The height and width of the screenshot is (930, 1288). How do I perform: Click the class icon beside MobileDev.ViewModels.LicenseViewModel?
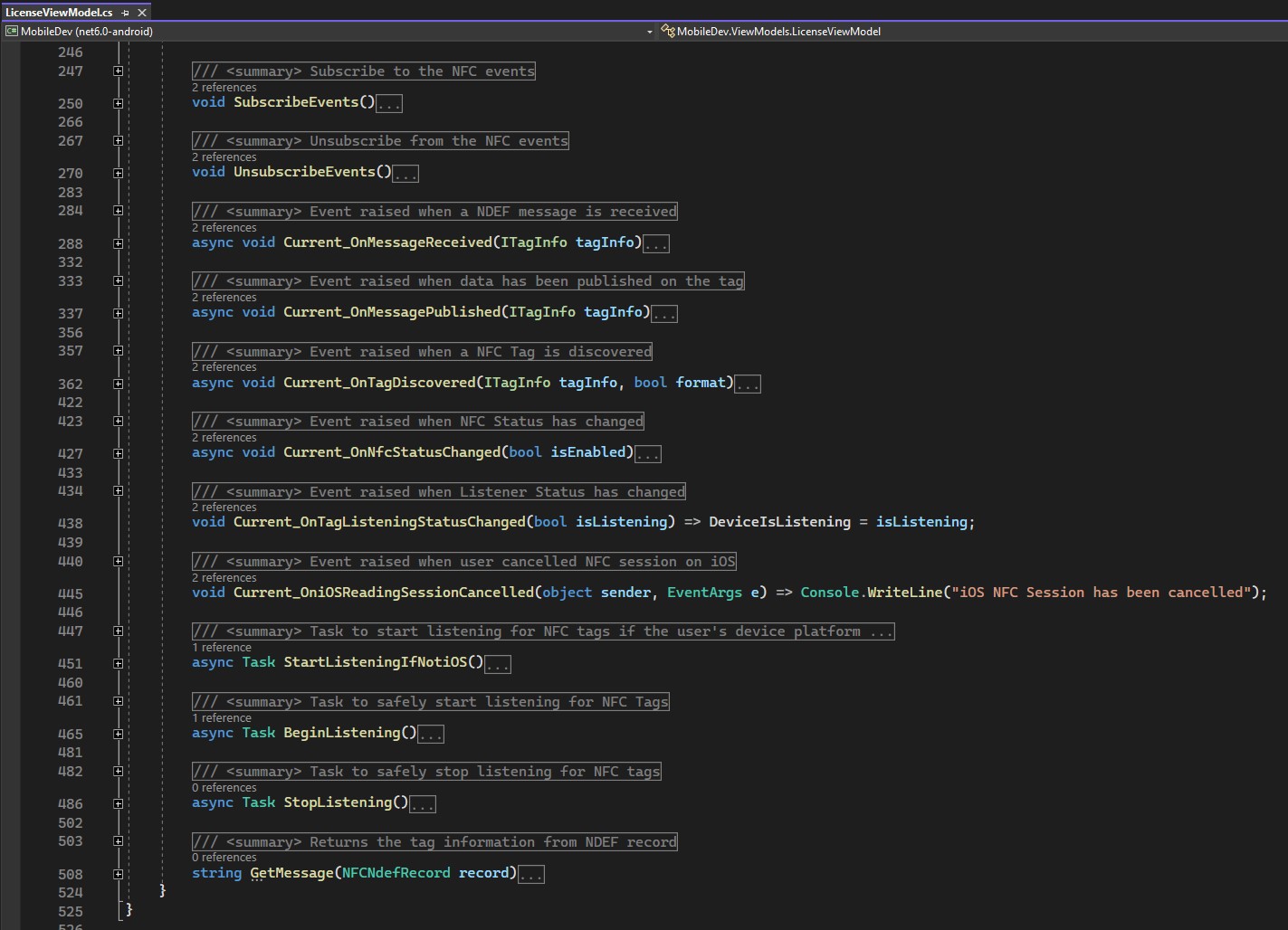pyautogui.click(x=668, y=31)
